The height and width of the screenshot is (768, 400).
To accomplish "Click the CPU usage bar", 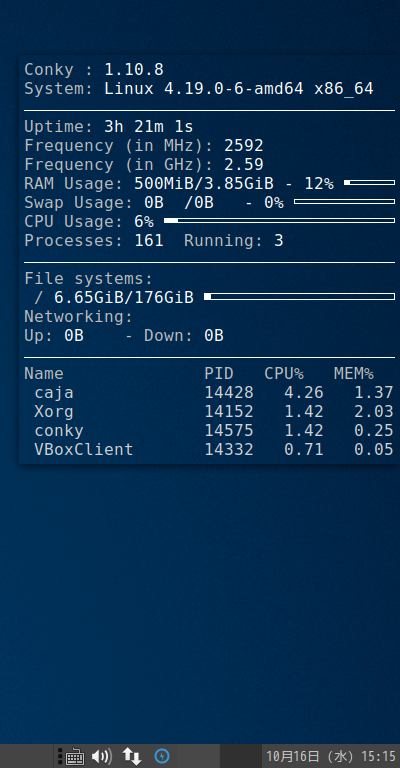I will [279, 220].
